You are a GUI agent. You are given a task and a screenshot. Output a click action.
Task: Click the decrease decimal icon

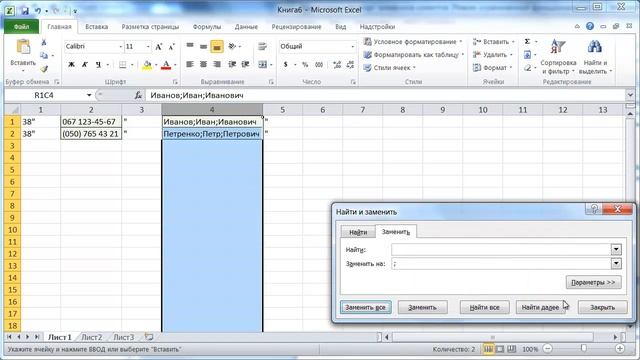(x=350, y=64)
